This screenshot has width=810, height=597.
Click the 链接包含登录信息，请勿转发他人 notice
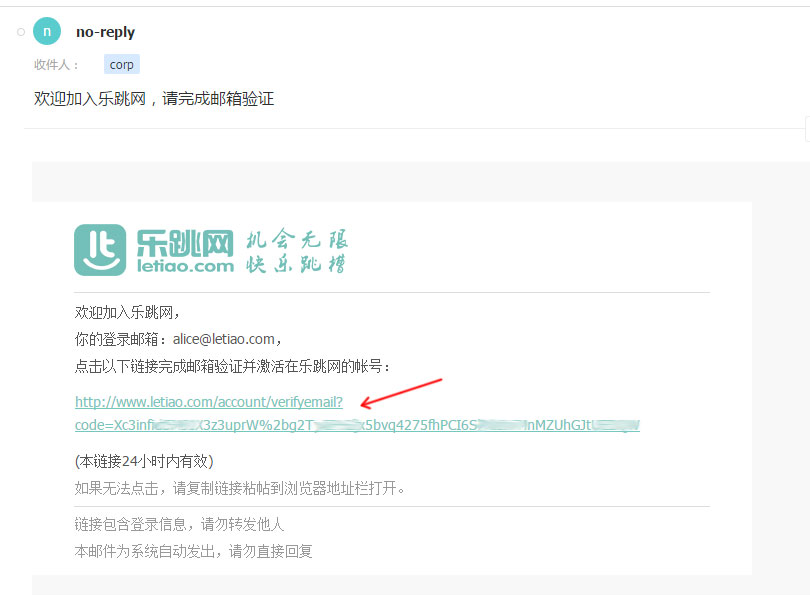(179, 525)
